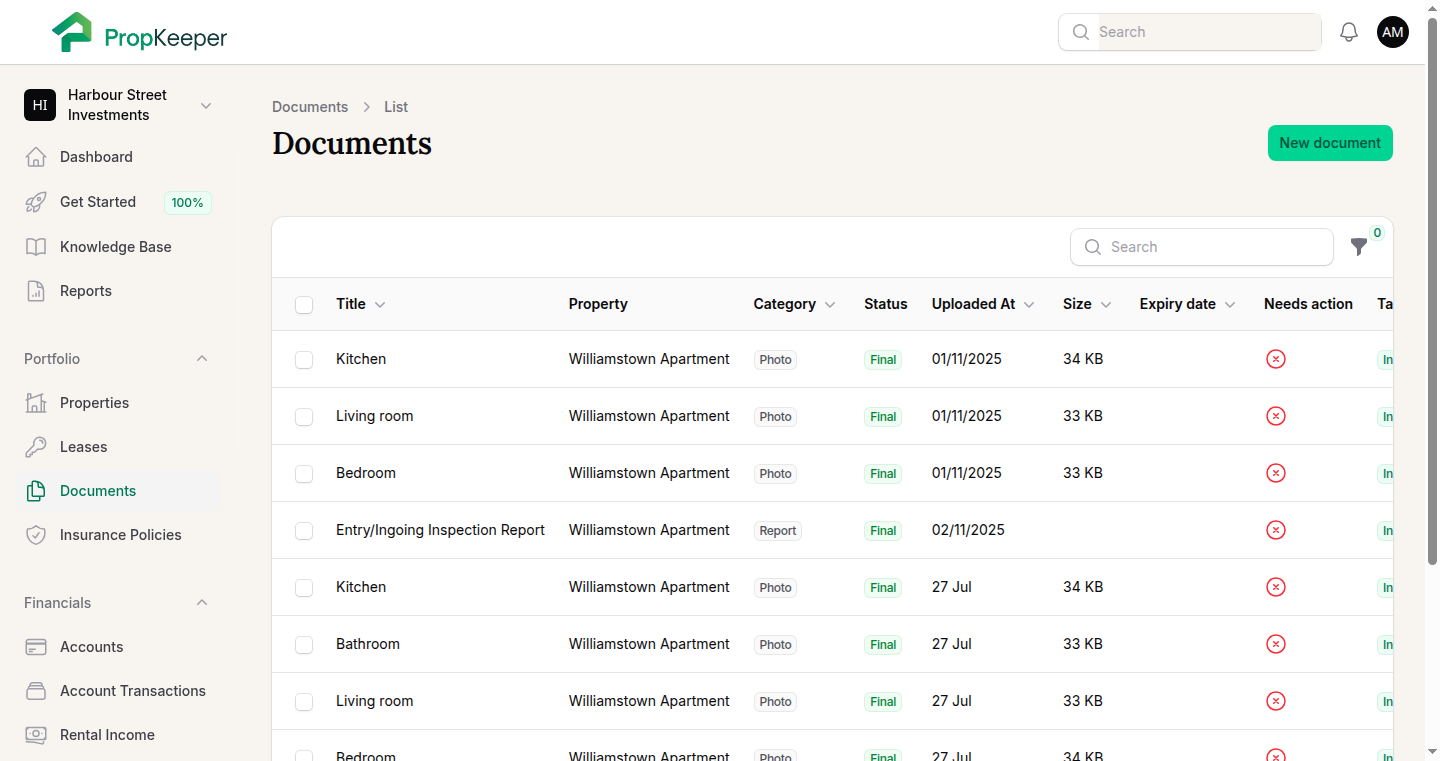Click the Account Transactions stack icon
This screenshot has height=761, width=1440.
36,691
